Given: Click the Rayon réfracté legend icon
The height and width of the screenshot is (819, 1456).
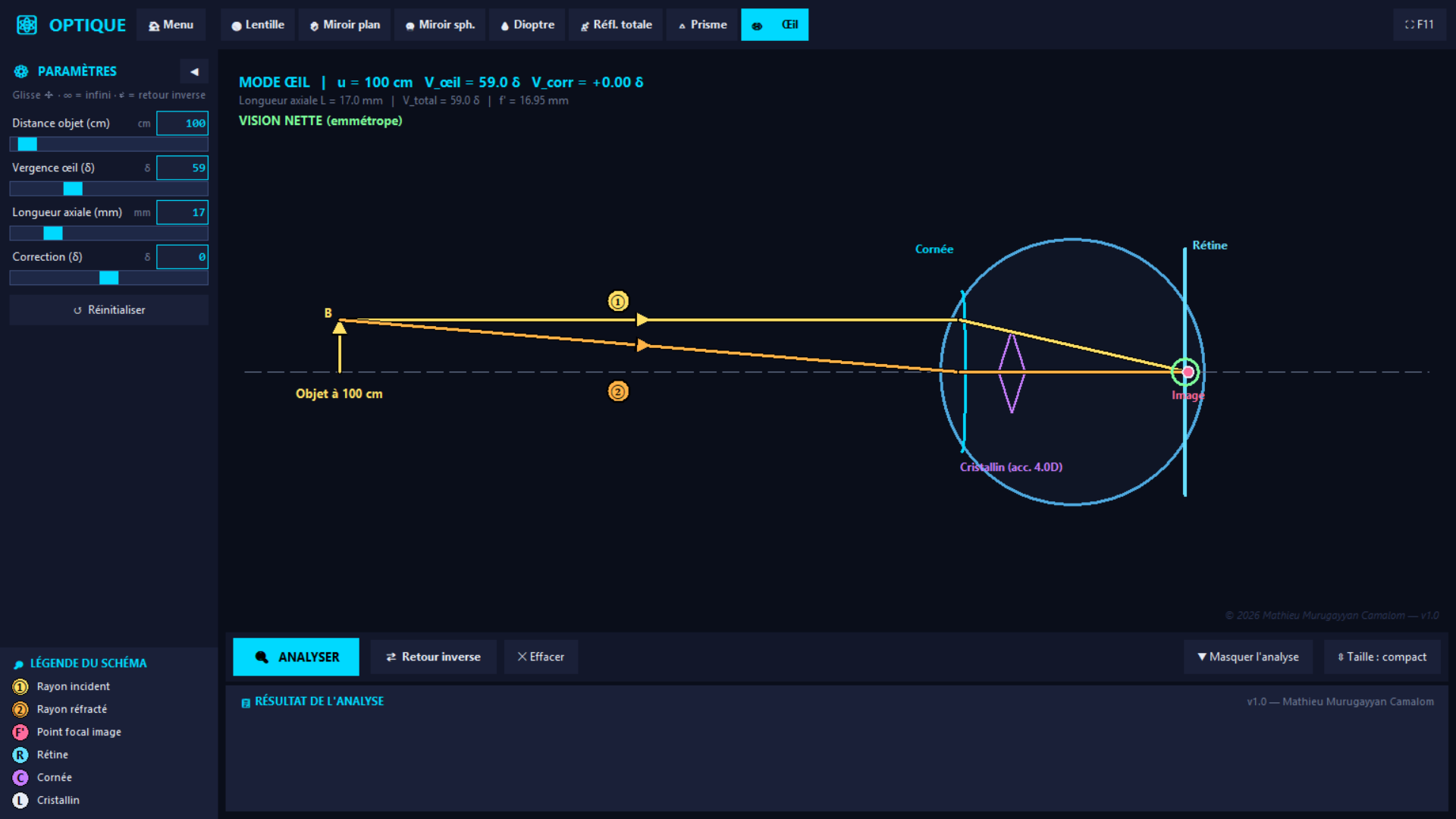Looking at the screenshot, I should [x=20, y=710].
